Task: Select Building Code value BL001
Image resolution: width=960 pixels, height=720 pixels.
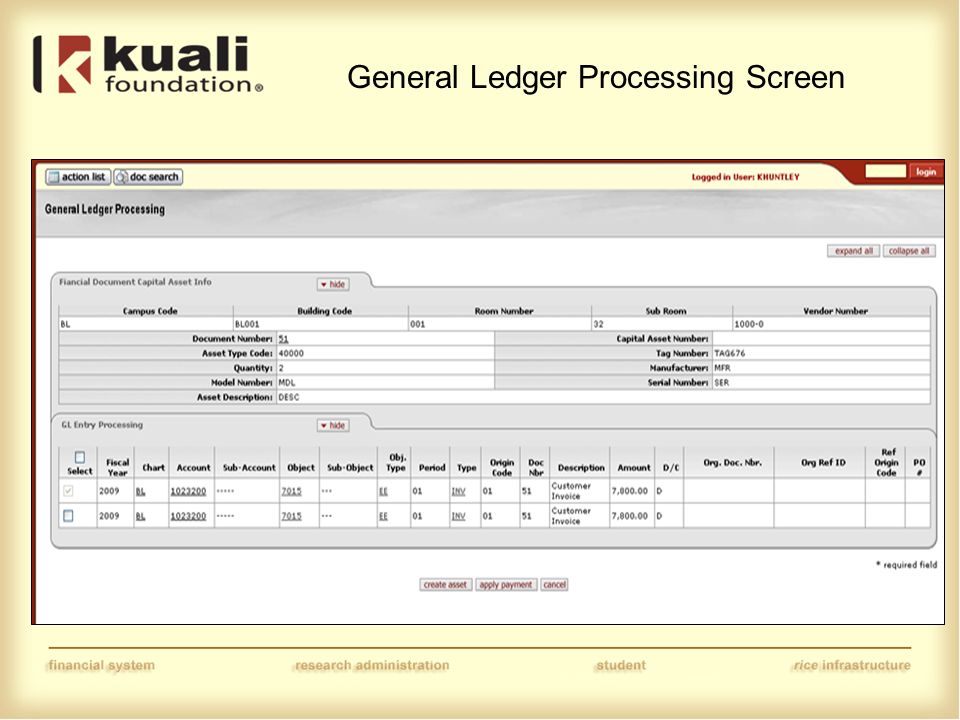Action: (247, 324)
